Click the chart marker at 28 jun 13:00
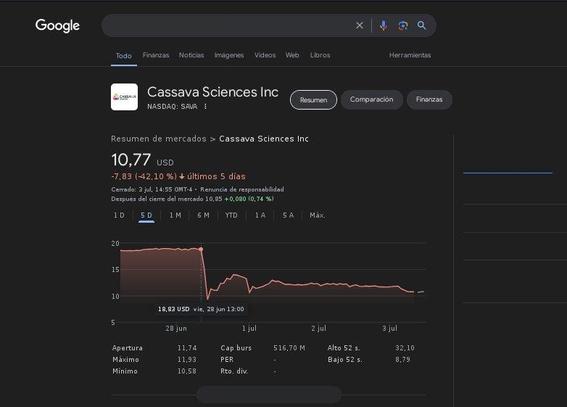The width and height of the screenshot is (567, 407). tap(201, 249)
